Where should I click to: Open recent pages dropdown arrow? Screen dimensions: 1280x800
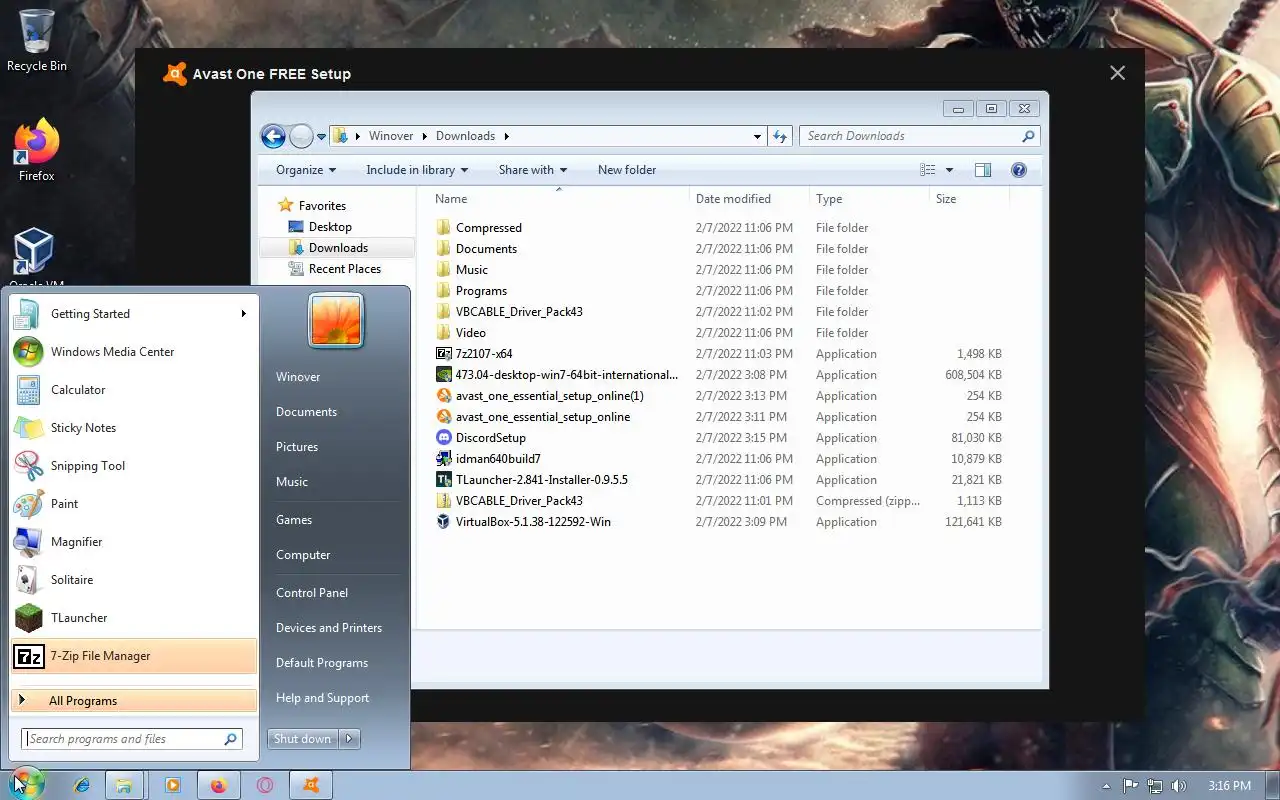[x=321, y=136]
